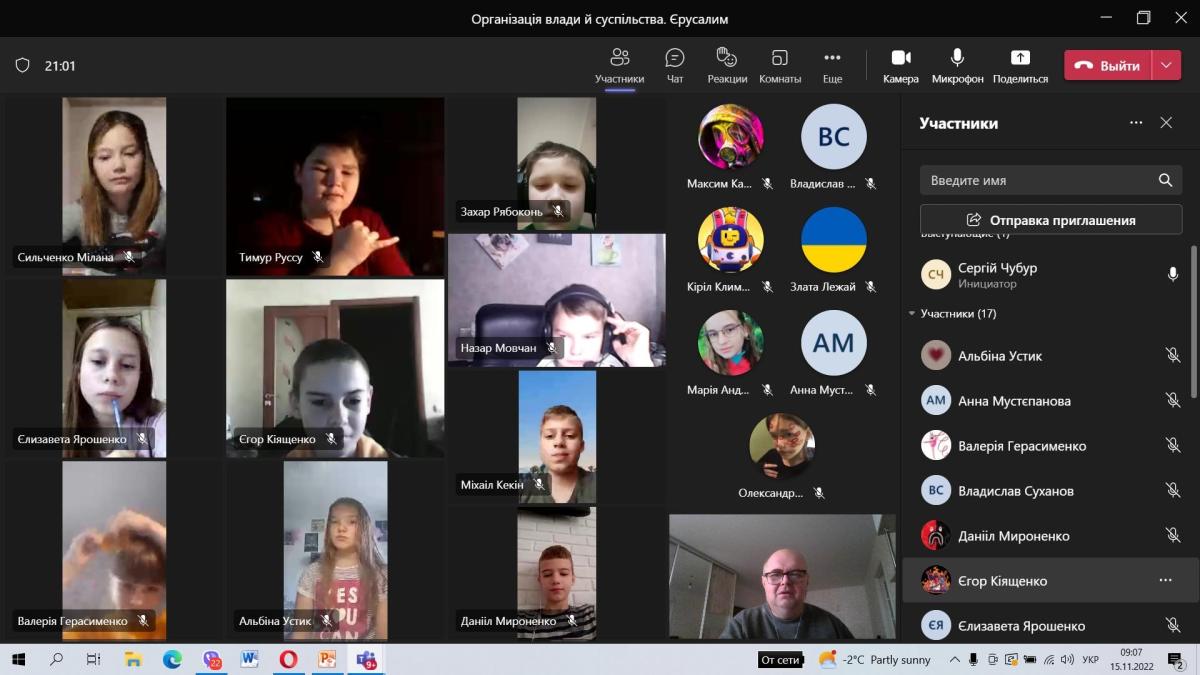Open the Еще more actions menu
This screenshot has width=1200, height=675.
832,66
